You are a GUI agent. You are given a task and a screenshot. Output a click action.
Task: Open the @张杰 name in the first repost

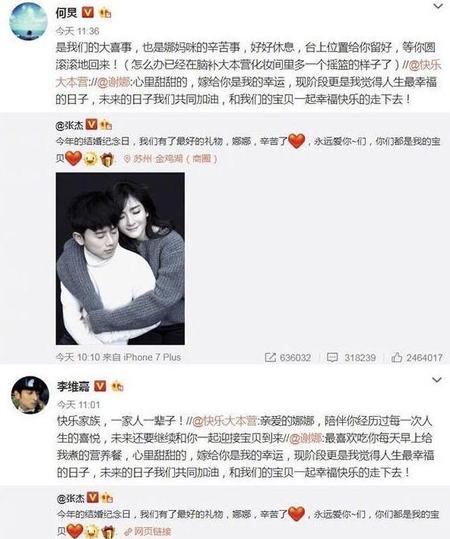point(69,125)
